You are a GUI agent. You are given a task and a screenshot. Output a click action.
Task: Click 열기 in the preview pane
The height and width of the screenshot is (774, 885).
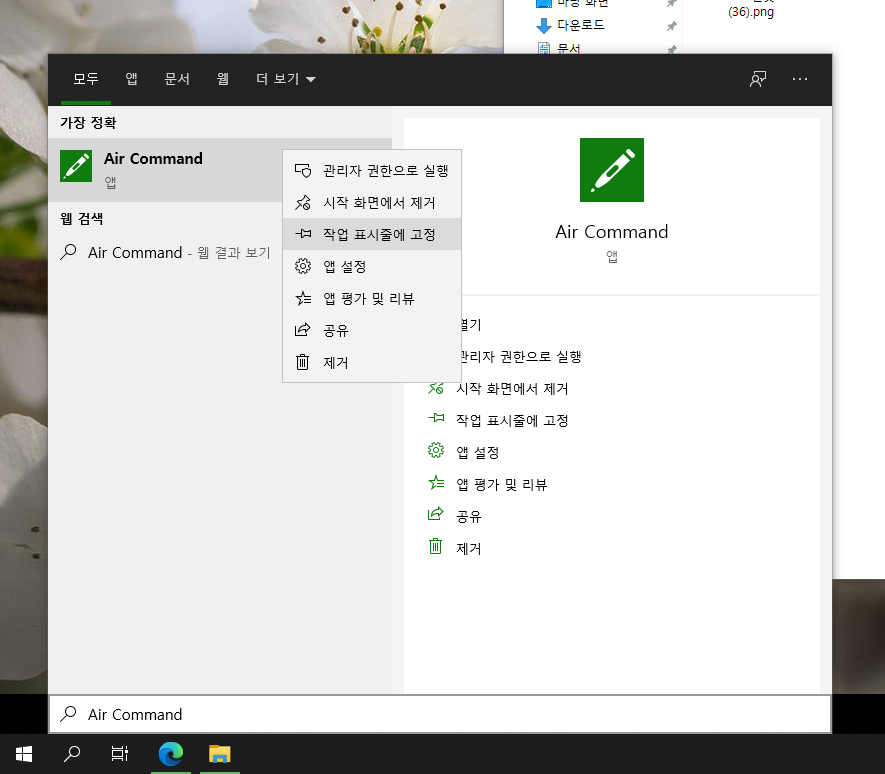coord(470,325)
